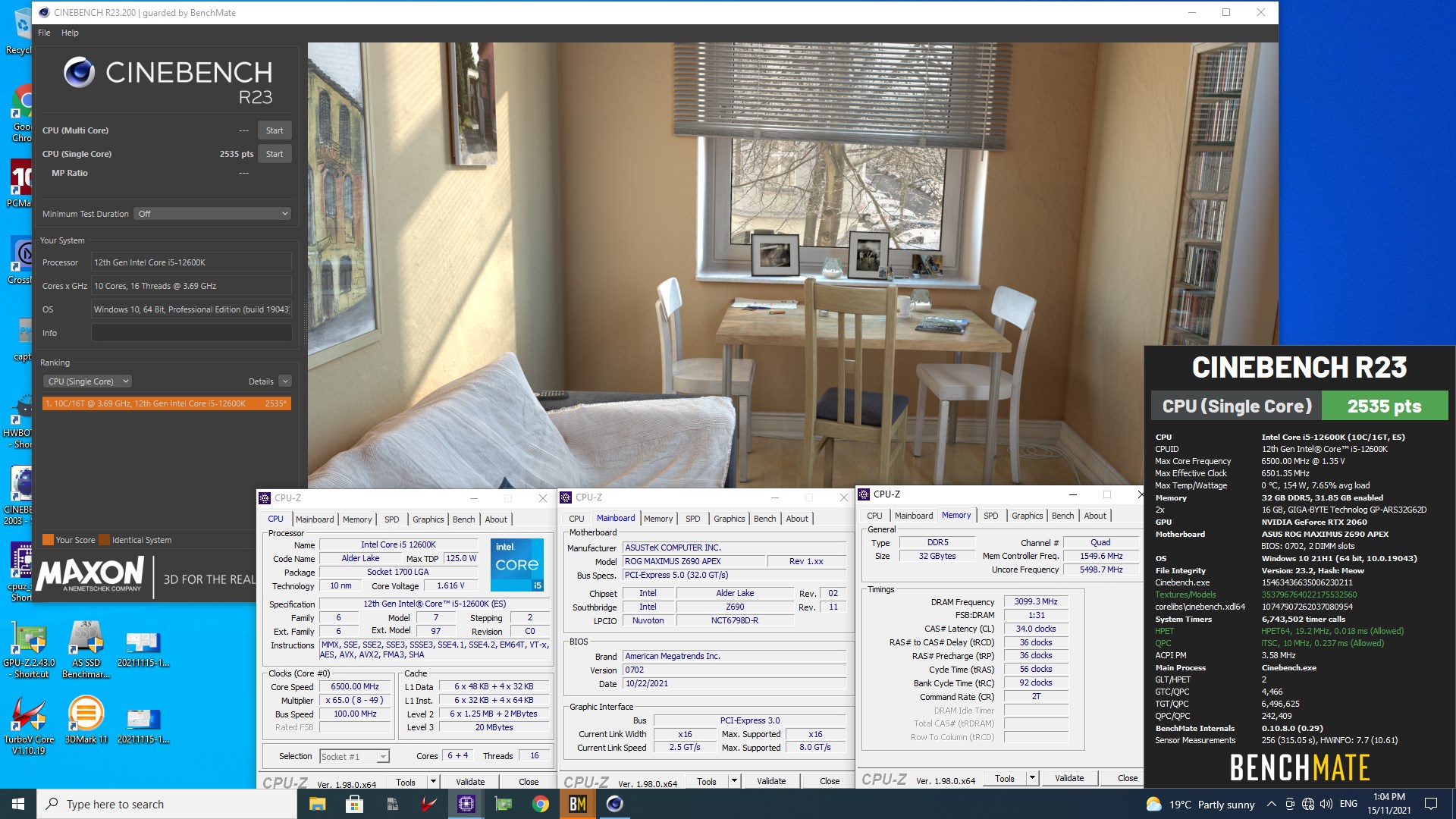The image size is (1456, 819).
Task: Open the Action Center notifications icon
Action: click(x=1431, y=804)
